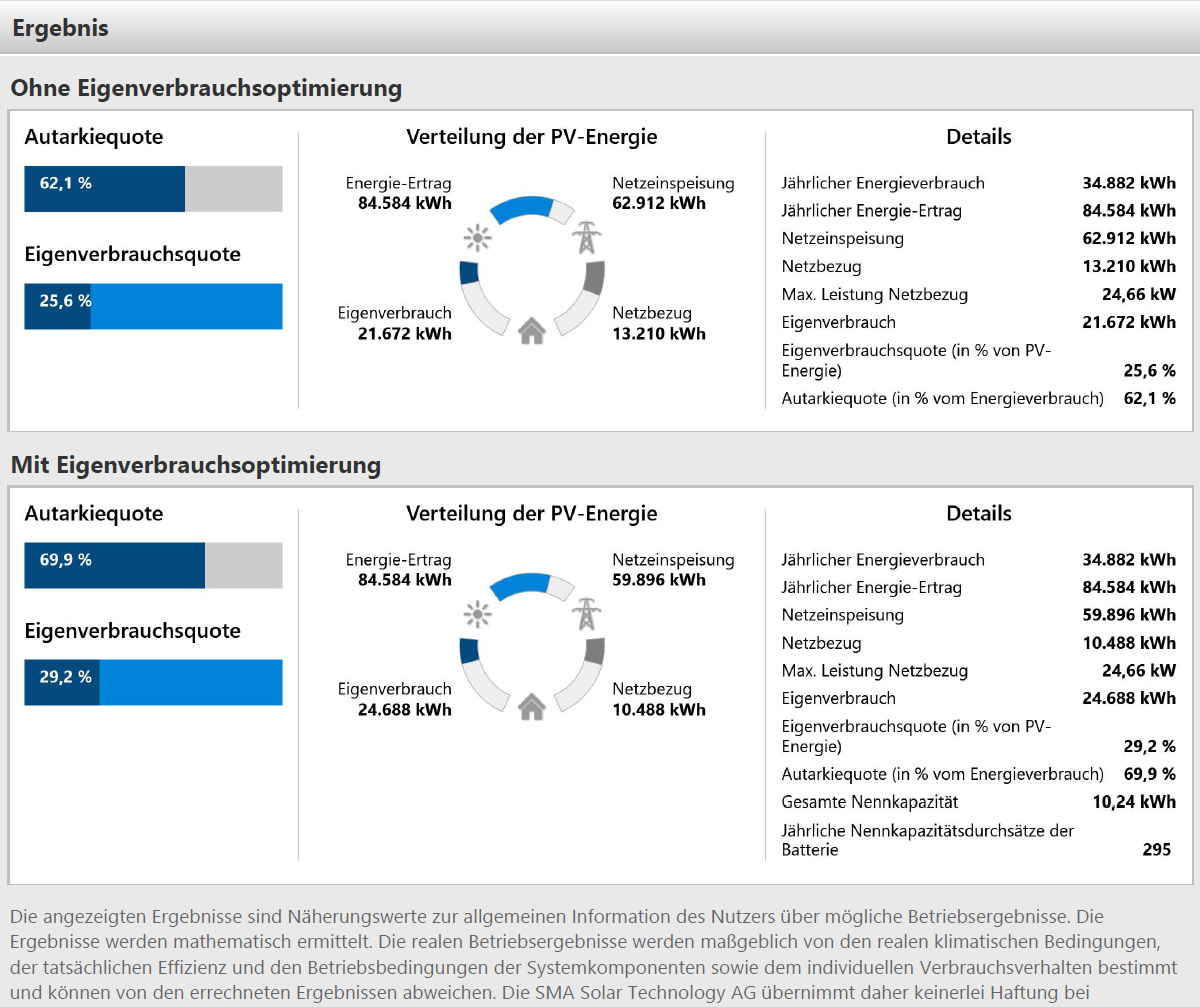
Task: Click the Netzbezug 10.488 kWh diagram label
Action: [659, 699]
